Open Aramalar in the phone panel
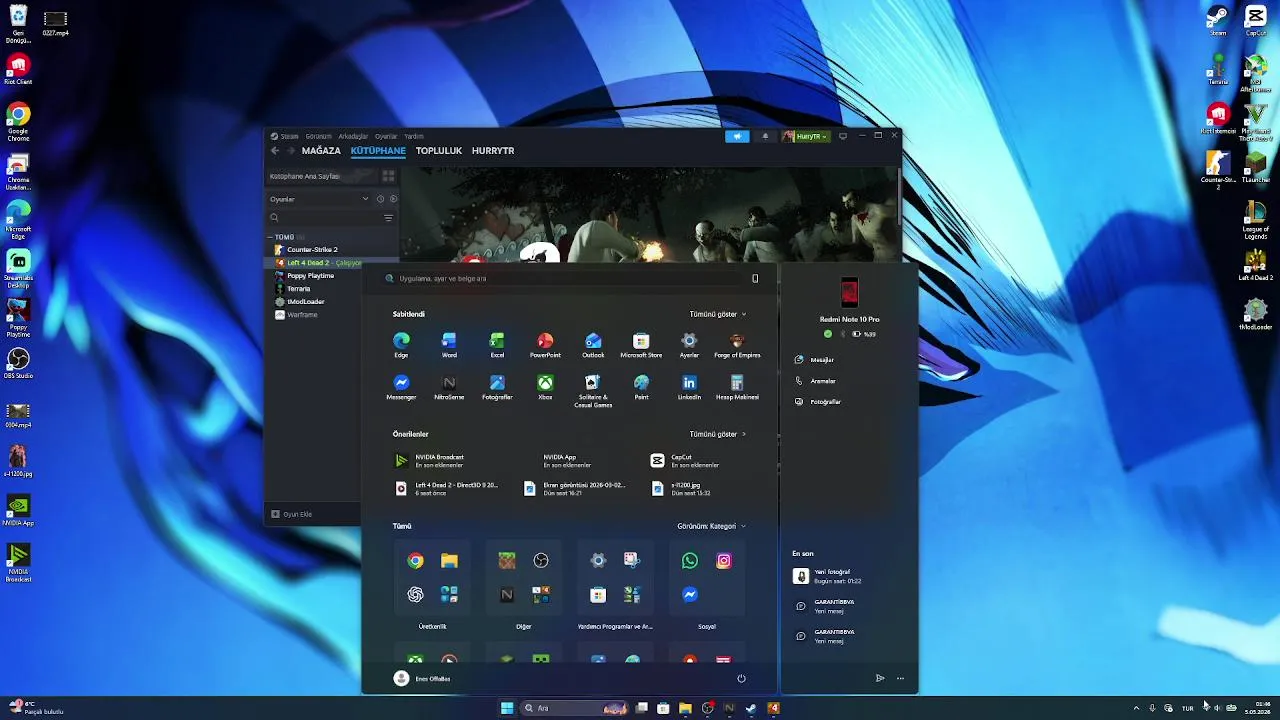The image size is (1280, 720). click(815, 380)
